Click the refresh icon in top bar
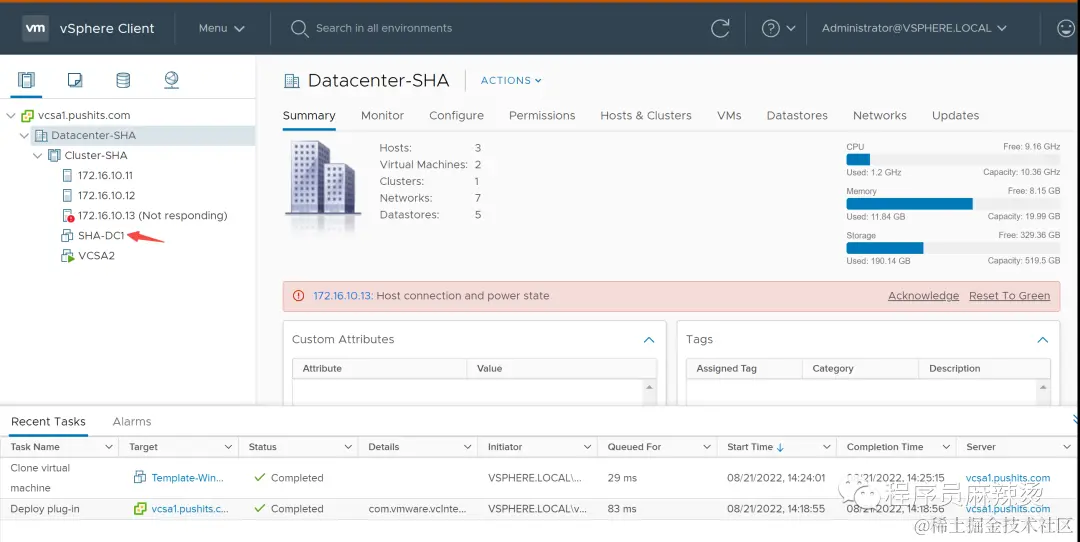Image resolution: width=1080 pixels, height=542 pixels. point(720,28)
